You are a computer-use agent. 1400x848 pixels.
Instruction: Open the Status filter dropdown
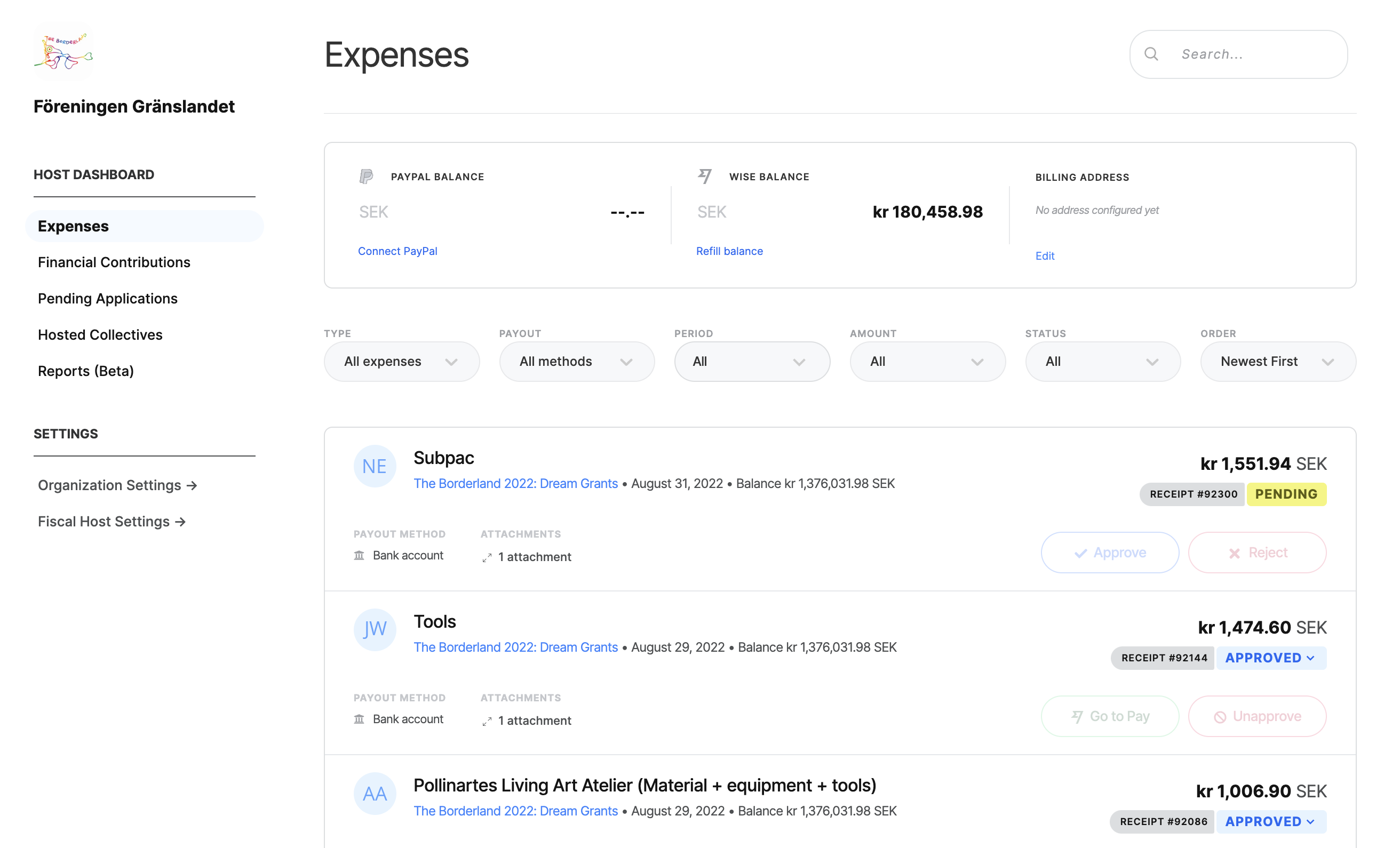click(x=1102, y=362)
